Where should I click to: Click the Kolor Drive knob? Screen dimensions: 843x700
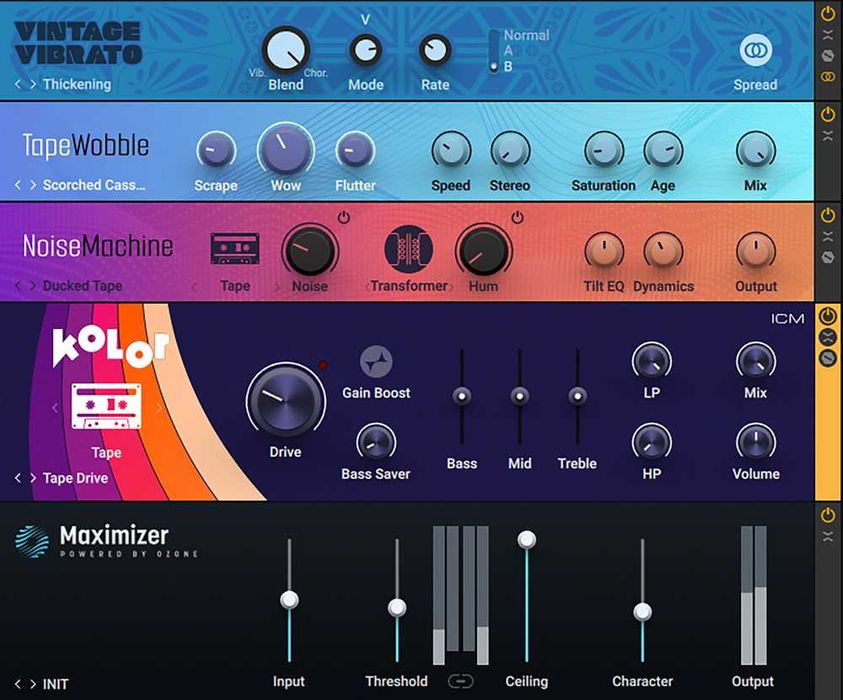pos(285,402)
